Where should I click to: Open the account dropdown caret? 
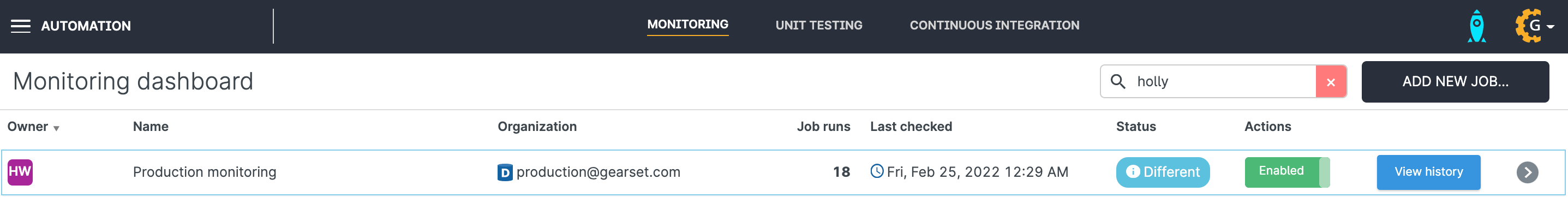click(x=1551, y=27)
